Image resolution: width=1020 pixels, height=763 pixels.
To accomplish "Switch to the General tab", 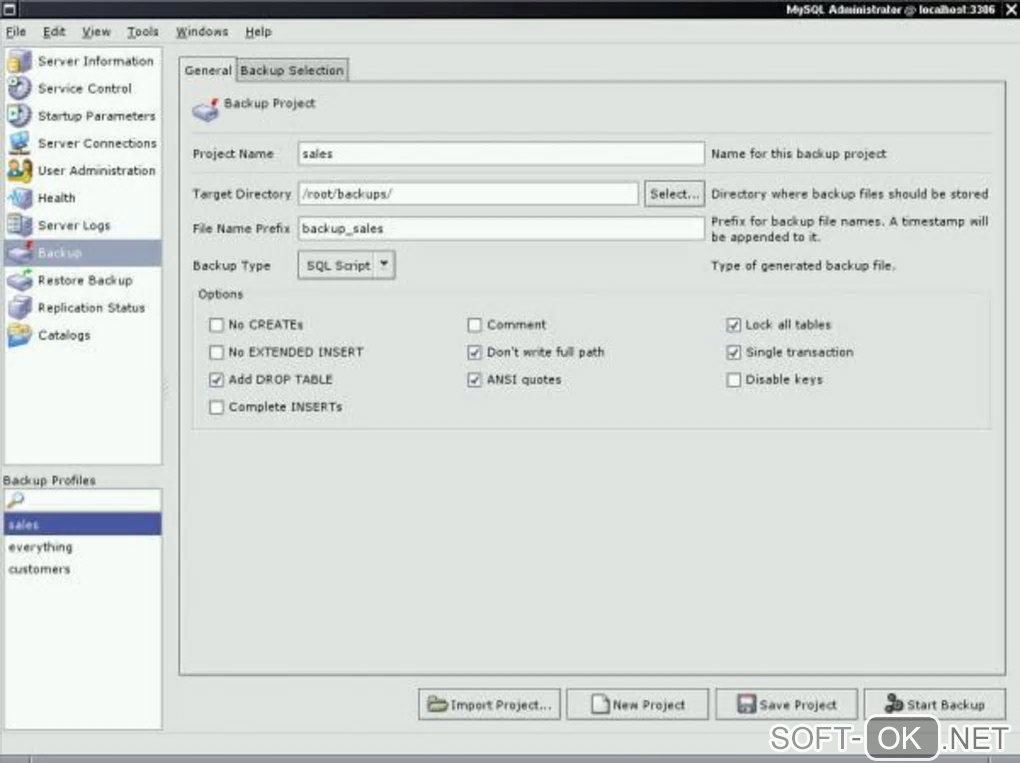I will 208,70.
